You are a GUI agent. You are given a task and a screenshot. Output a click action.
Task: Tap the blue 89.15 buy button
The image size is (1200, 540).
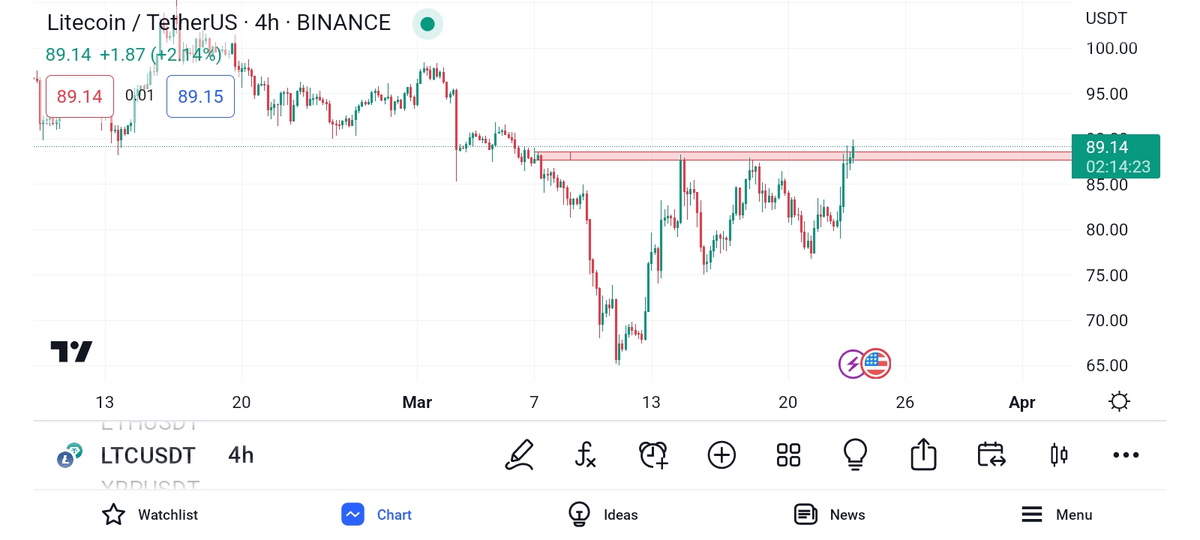200,97
